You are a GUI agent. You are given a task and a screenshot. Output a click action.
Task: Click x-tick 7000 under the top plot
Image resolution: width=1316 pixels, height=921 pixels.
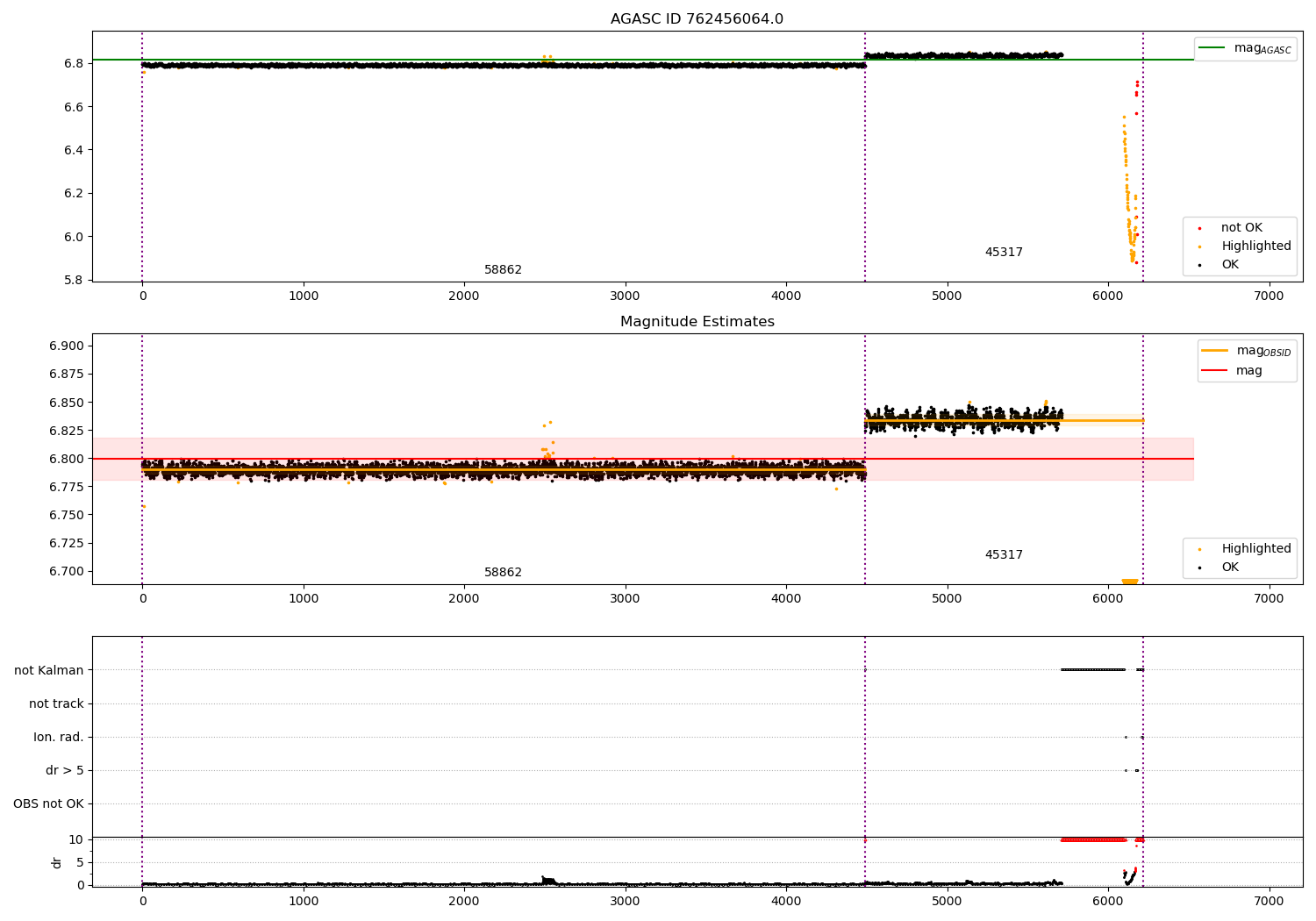click(x=1269, y=296)
